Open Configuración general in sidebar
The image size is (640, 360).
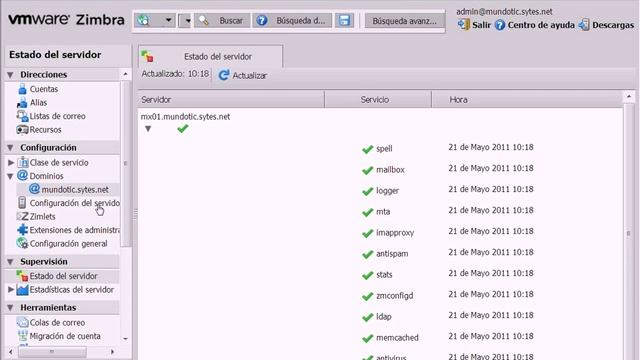tap(69, 244)
